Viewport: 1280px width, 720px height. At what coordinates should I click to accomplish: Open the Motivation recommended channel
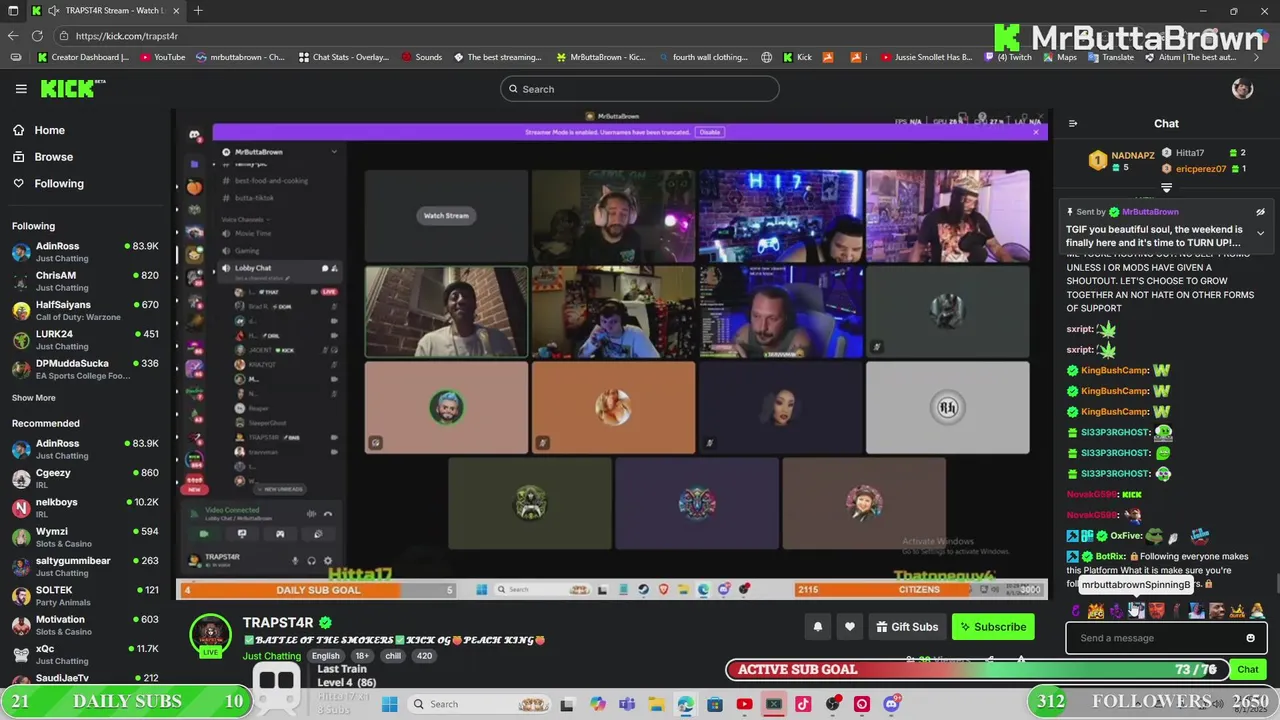[x=85, y=625]
